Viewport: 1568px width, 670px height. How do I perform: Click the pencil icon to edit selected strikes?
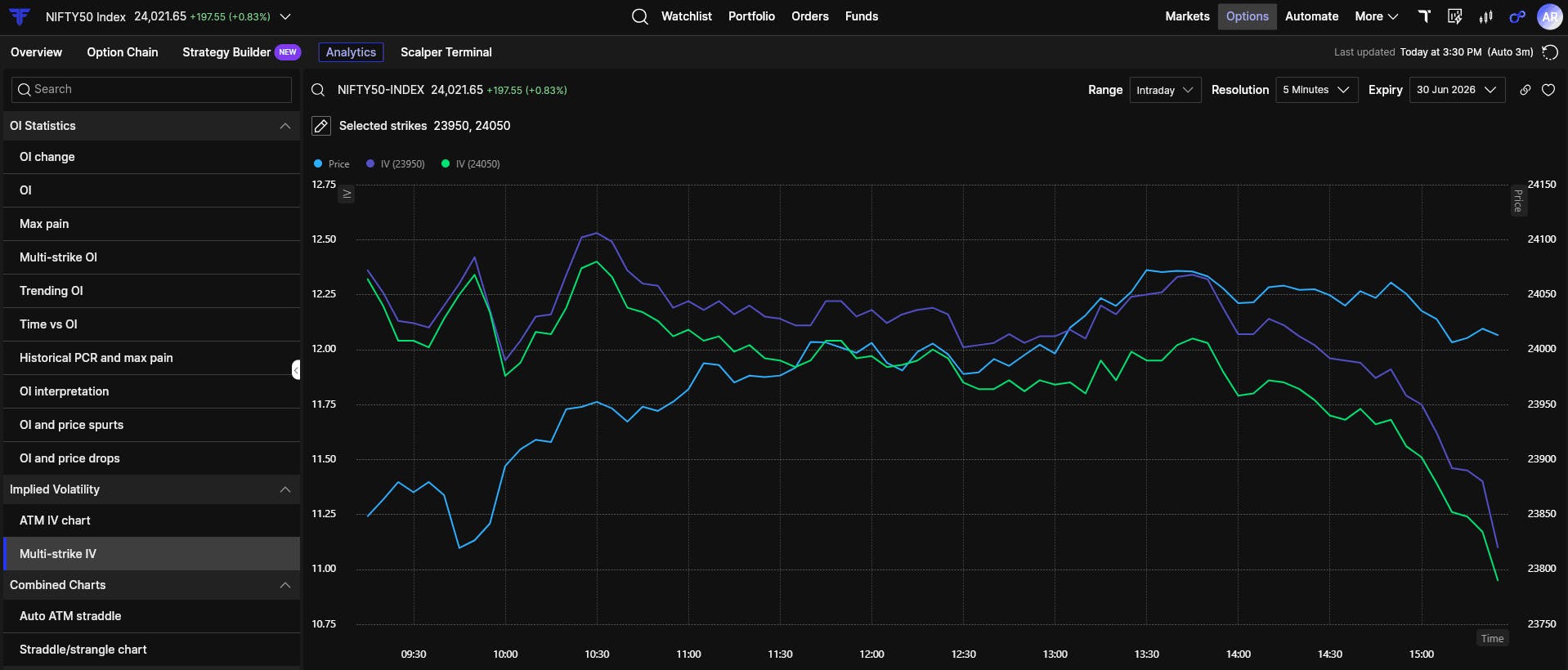tap(321, 126)
